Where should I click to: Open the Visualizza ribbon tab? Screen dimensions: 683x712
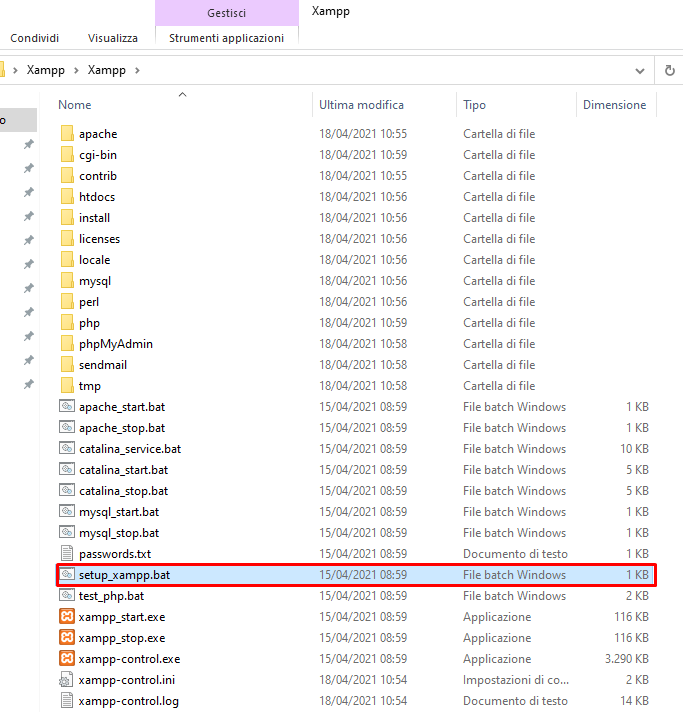coord(113,38)
